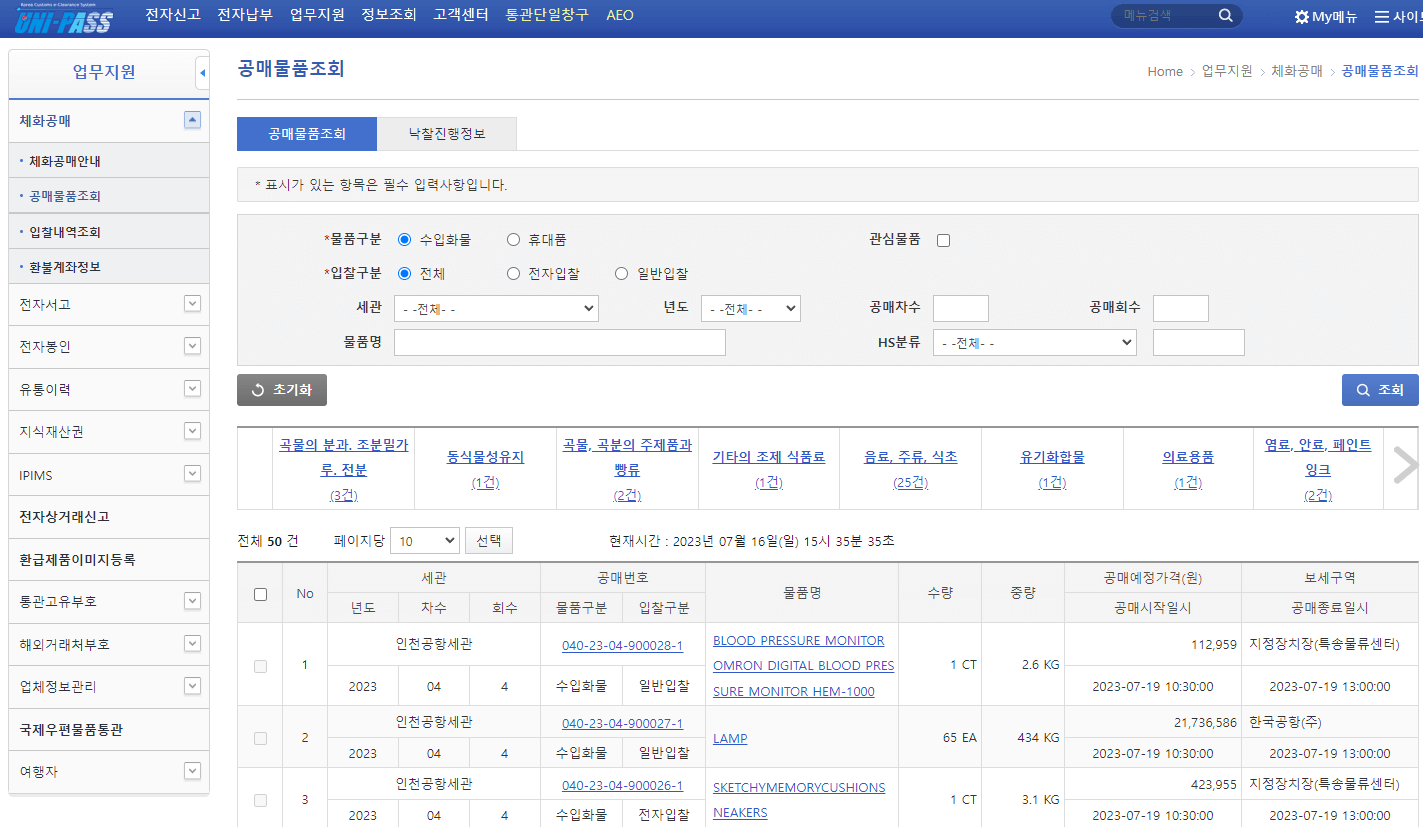The width and height of the screenshot is (1423, 827).
Task: Open 전자신고 top menu
Action: click(173, 15)
